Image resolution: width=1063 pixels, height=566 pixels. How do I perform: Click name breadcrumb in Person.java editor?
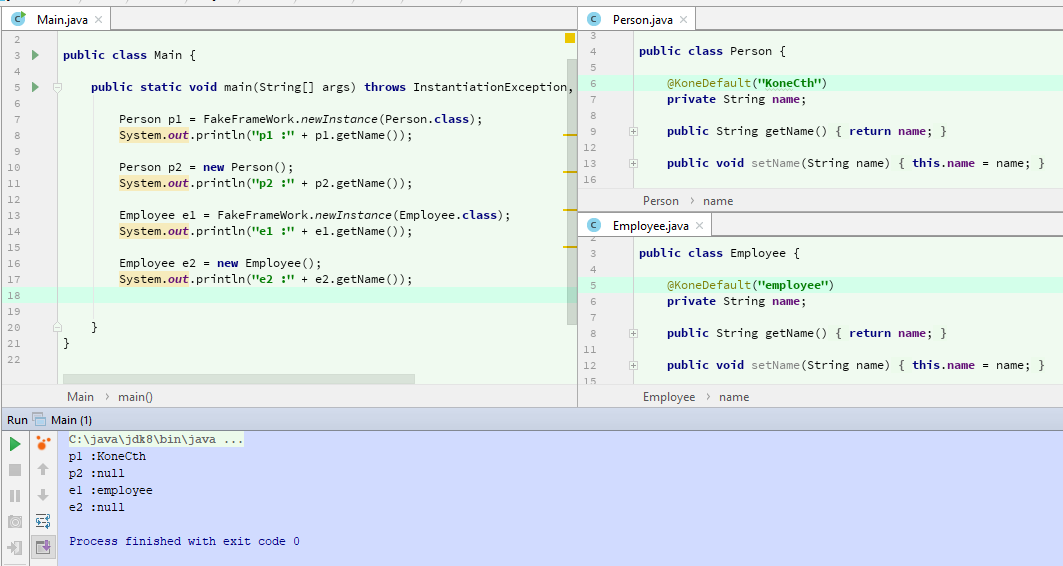coord(718,201)
